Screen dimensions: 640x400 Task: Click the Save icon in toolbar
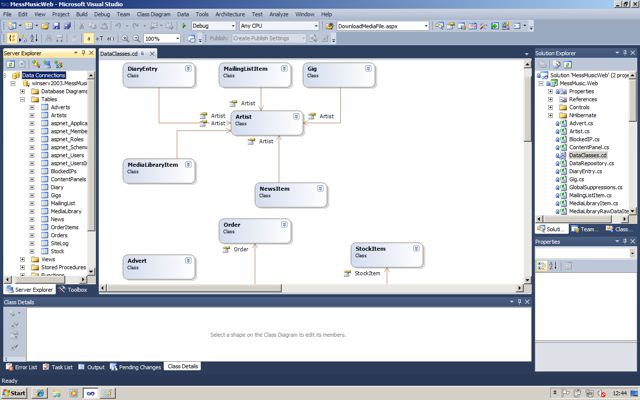point(56,26)
